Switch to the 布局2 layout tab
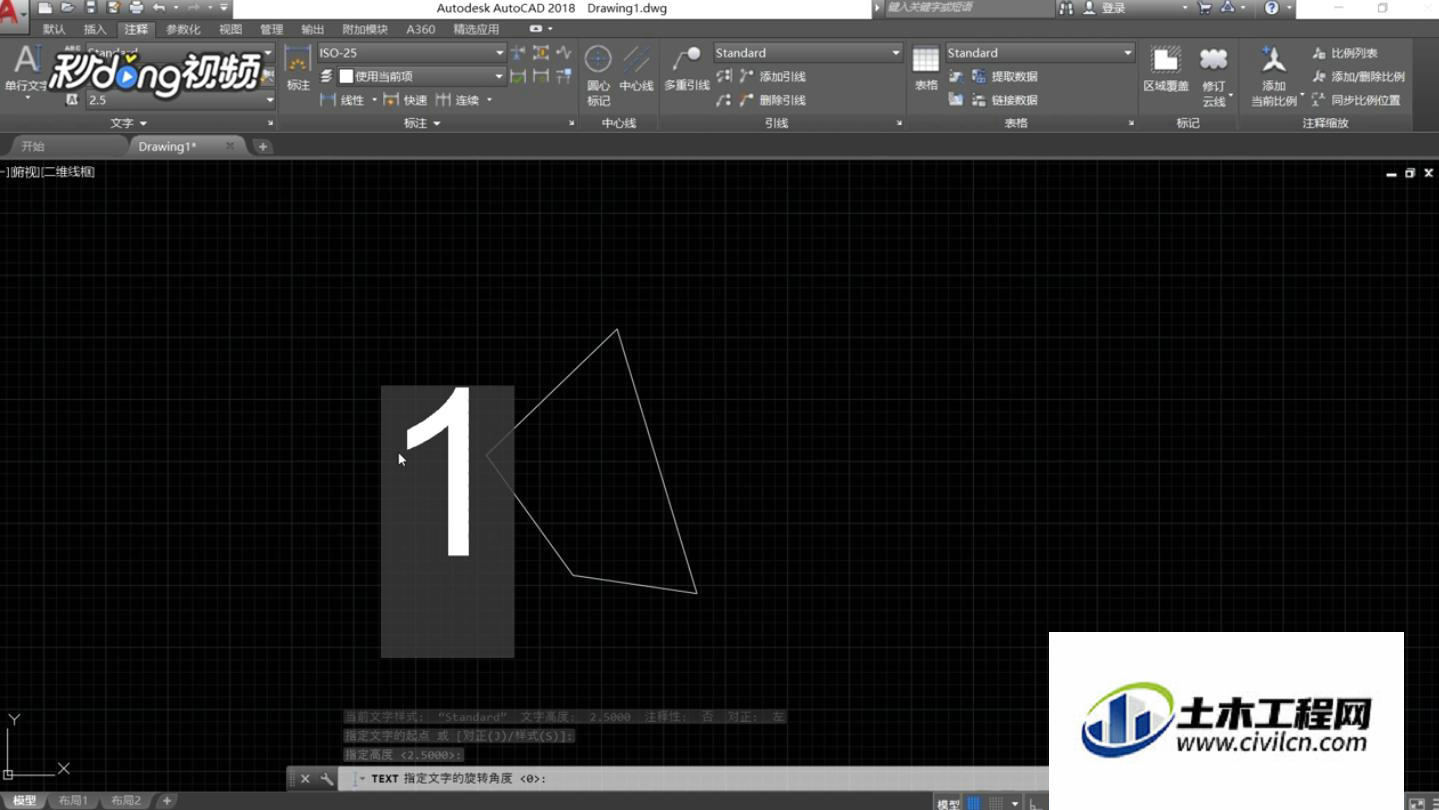Screen dimensions: 1439x810 coord(125,801)
